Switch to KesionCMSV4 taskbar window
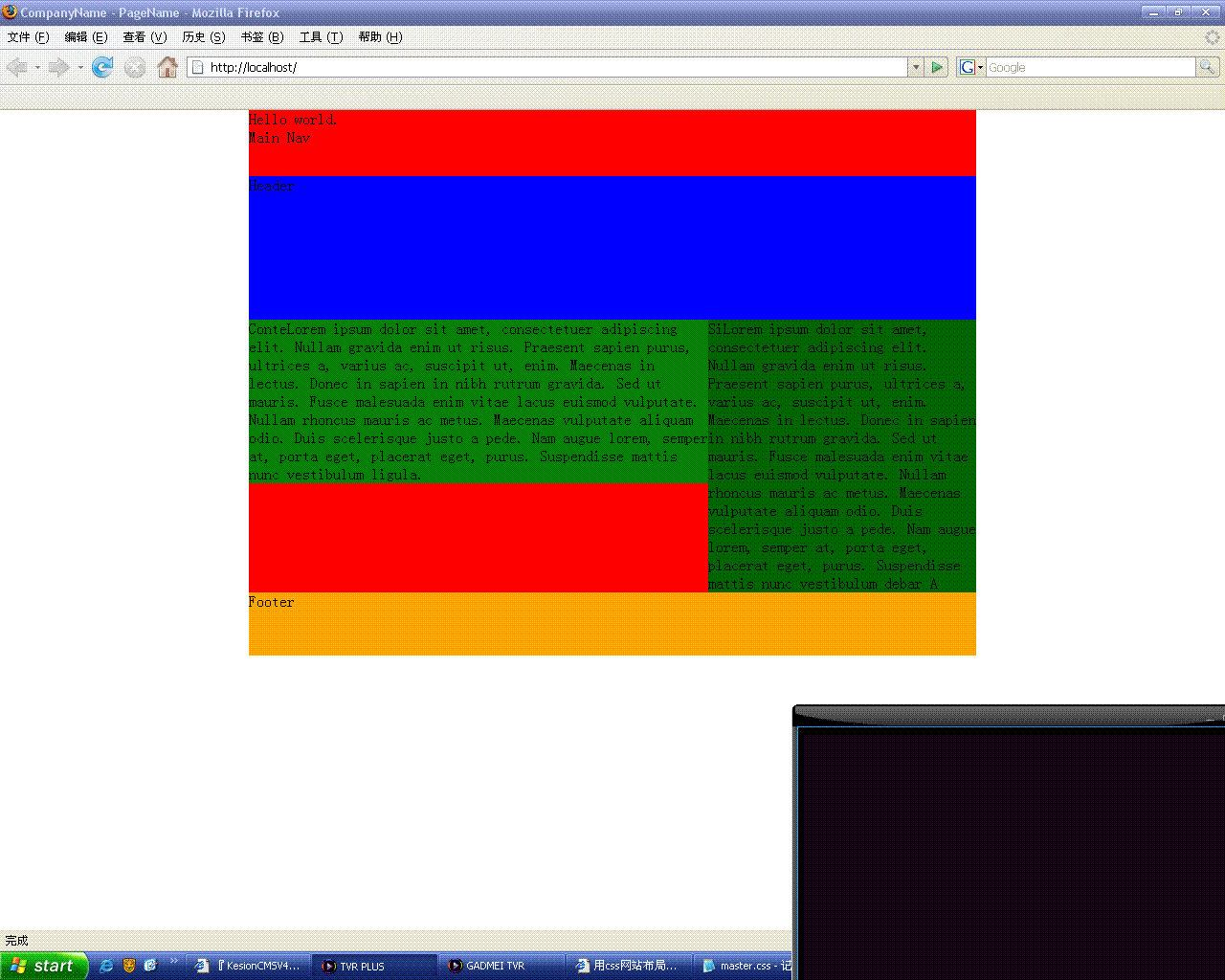The height and width of the screenshot is (980, 1225). point(248,966)
